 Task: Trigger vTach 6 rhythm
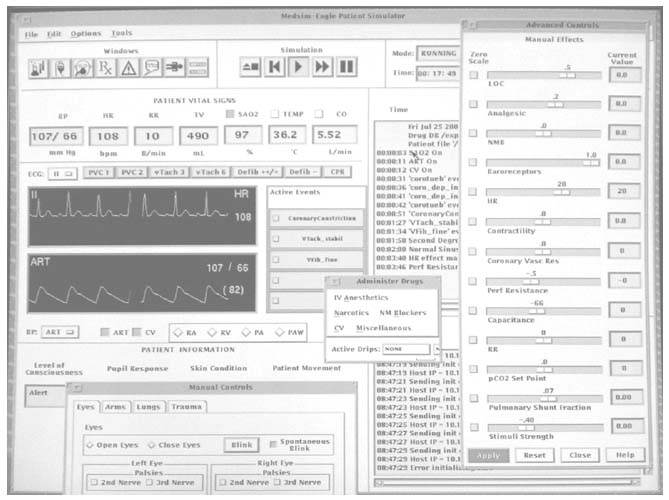(211, 172)
